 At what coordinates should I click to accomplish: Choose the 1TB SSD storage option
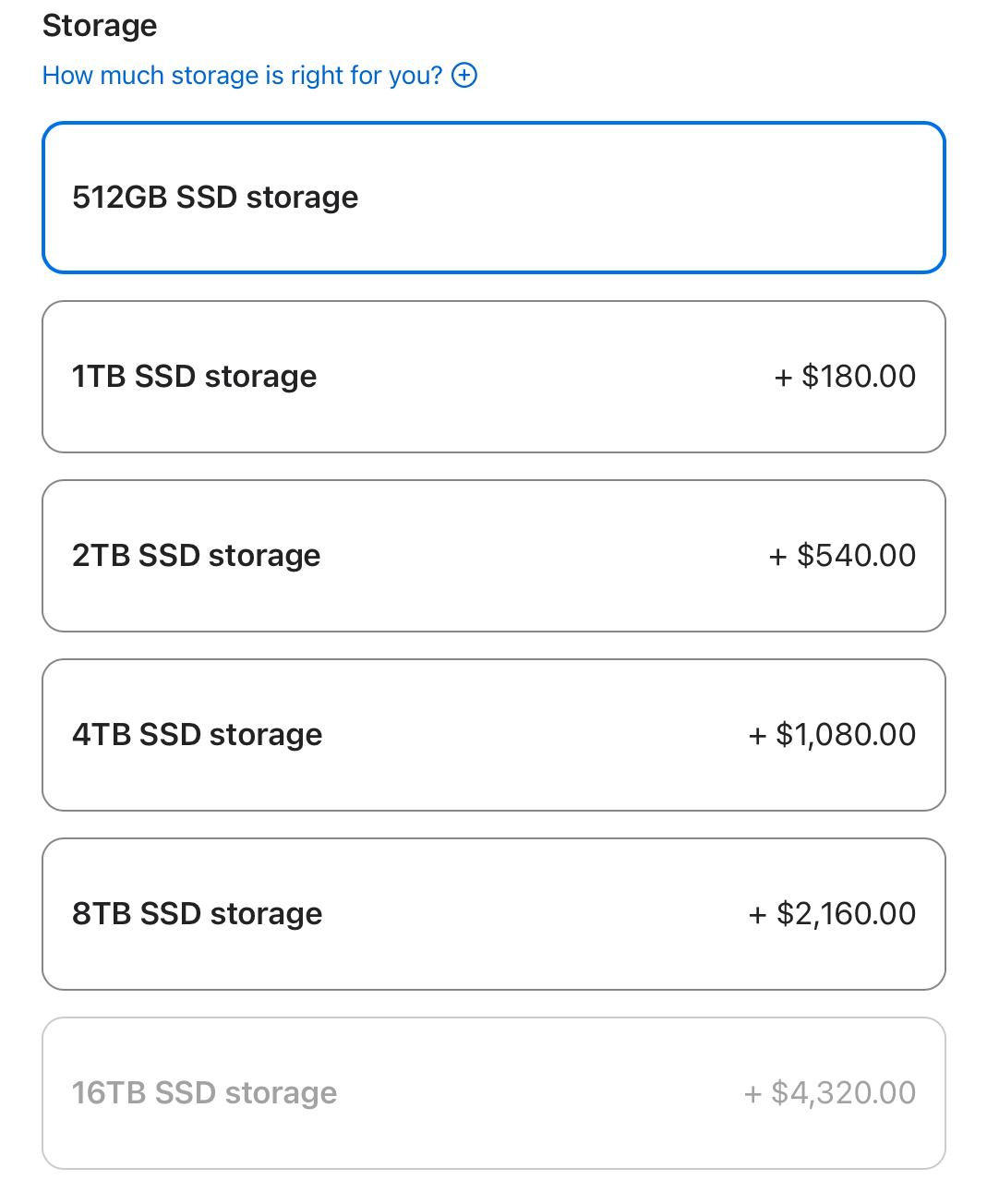(494, 377)
